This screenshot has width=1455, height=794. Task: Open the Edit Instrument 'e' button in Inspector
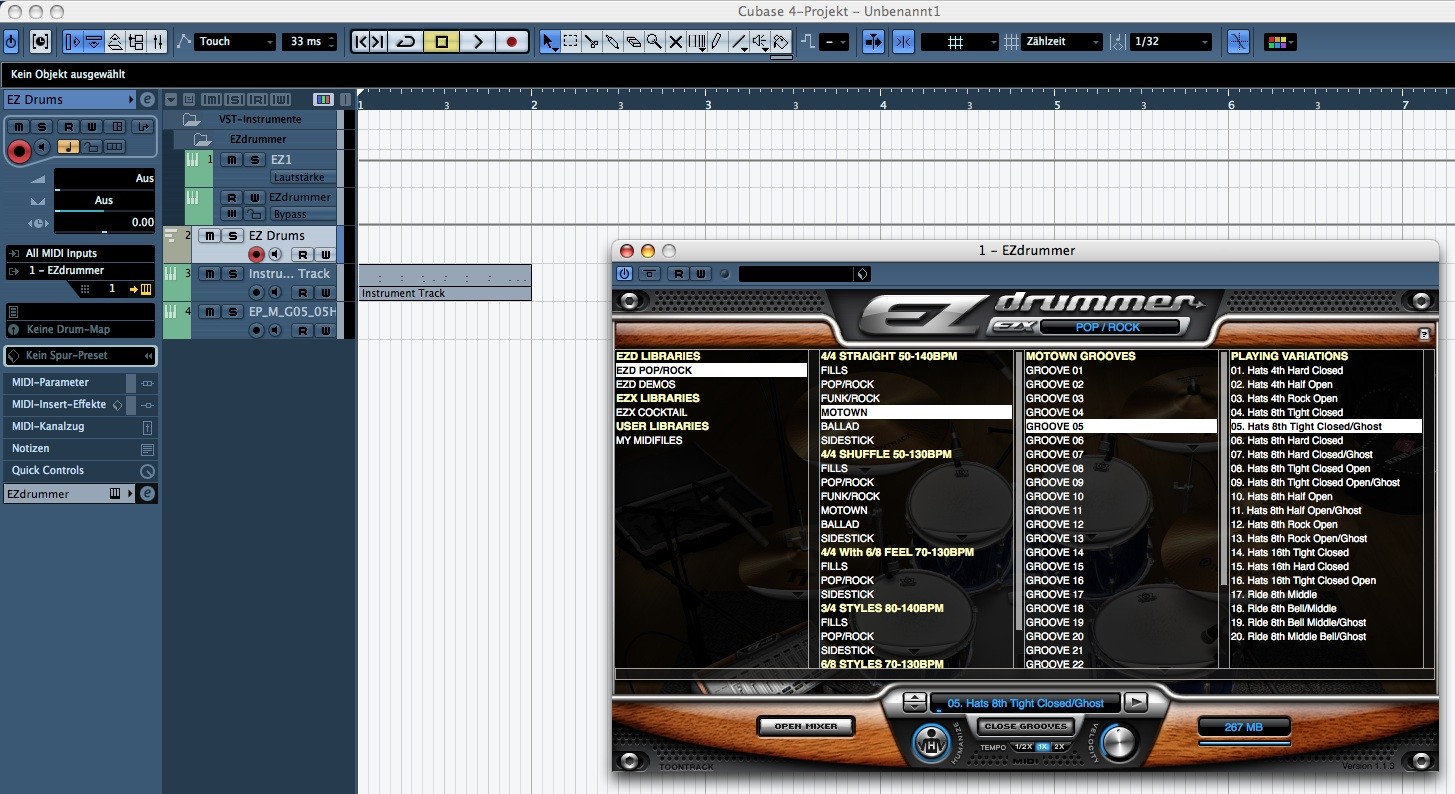point(147,99)
